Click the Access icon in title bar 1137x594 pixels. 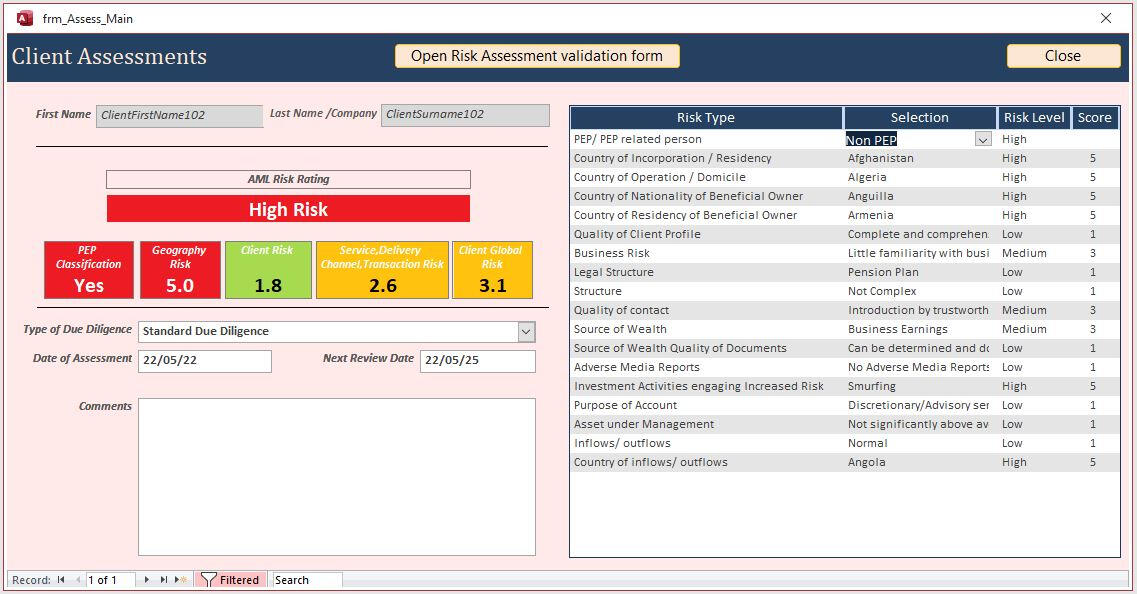[x=25, y=18]
